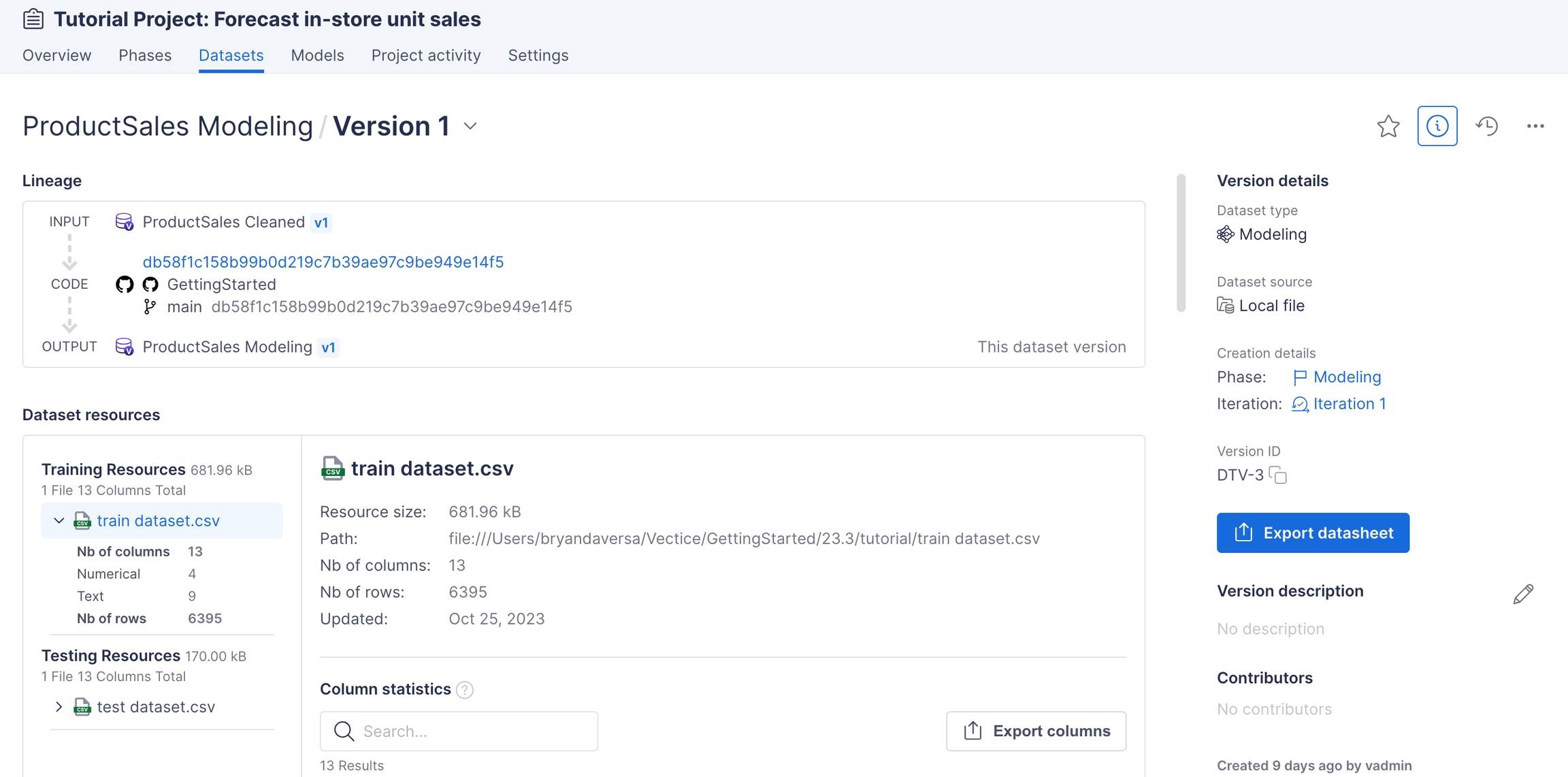Click the Export columns button
Image resolution: width=1568 pixels, height=777 pixels.
tap(1036, 731)
